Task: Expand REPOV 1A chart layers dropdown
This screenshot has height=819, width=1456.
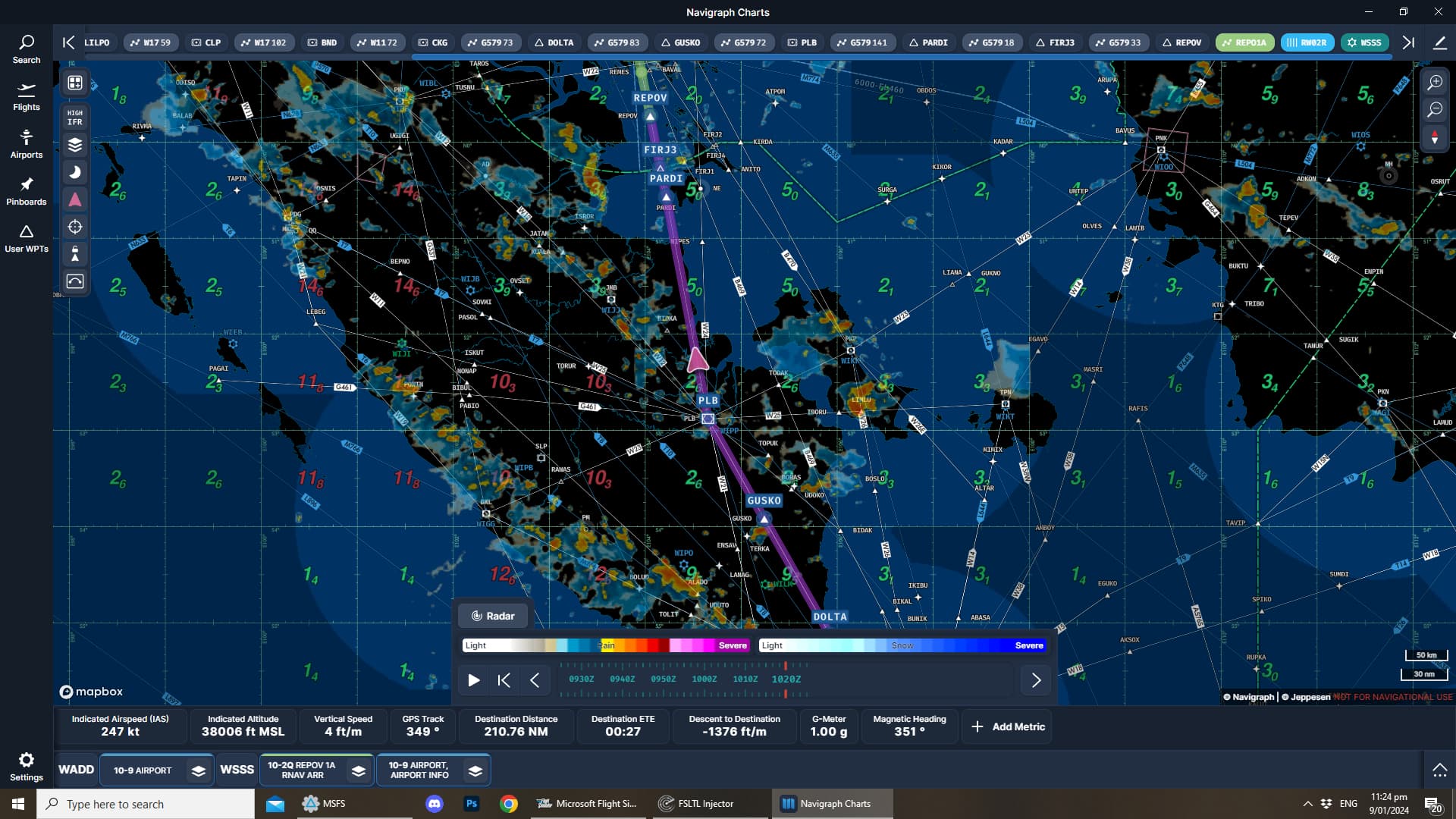Action: pyautogui.click(x=359, y=770)
